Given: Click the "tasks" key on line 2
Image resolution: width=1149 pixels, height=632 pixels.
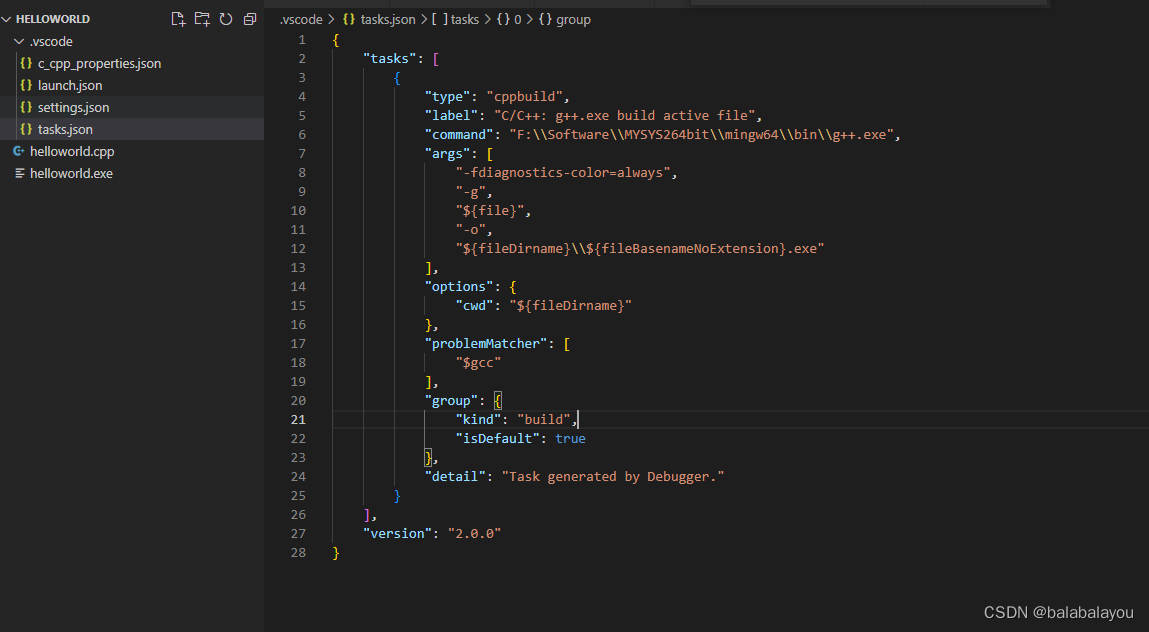Looking at the screenshot, I should pyautogui.click(x=390, y=59).
